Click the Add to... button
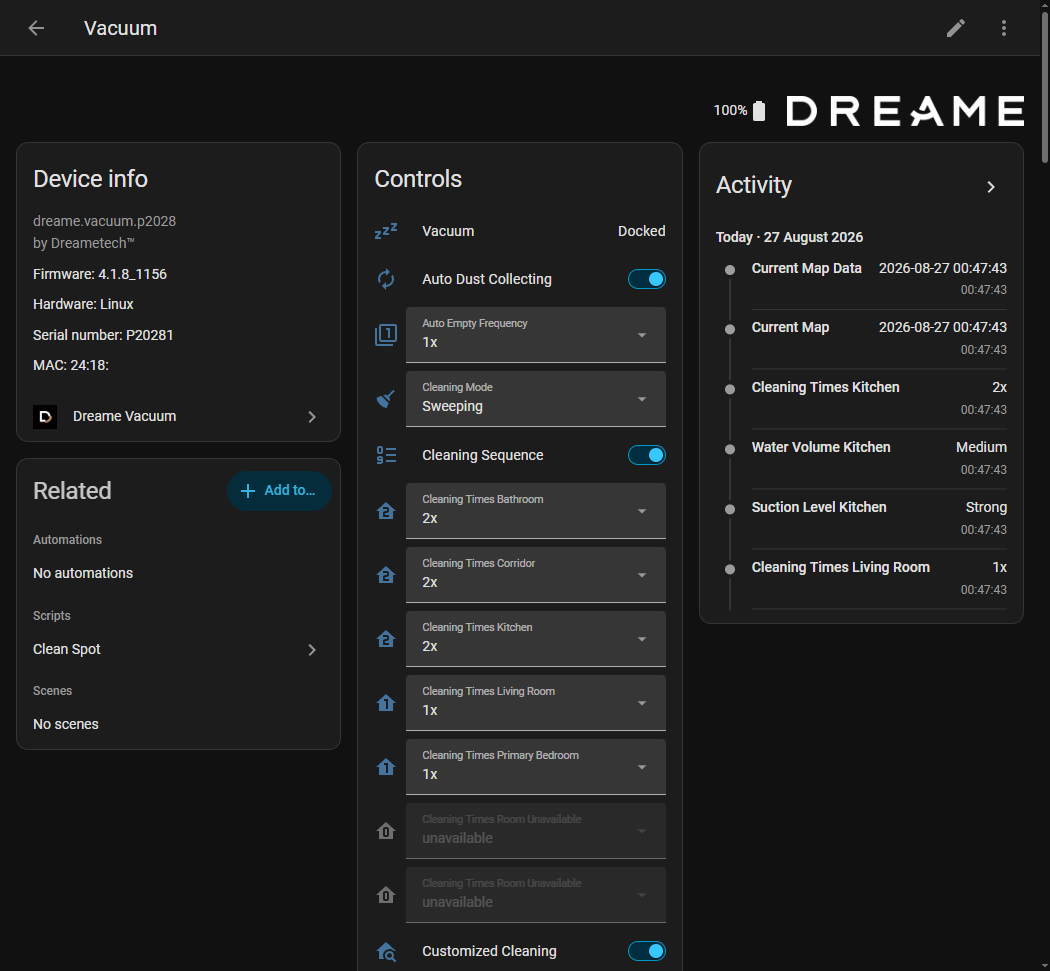The width and height of the screenshot is (1050, 971). point(279,491)
